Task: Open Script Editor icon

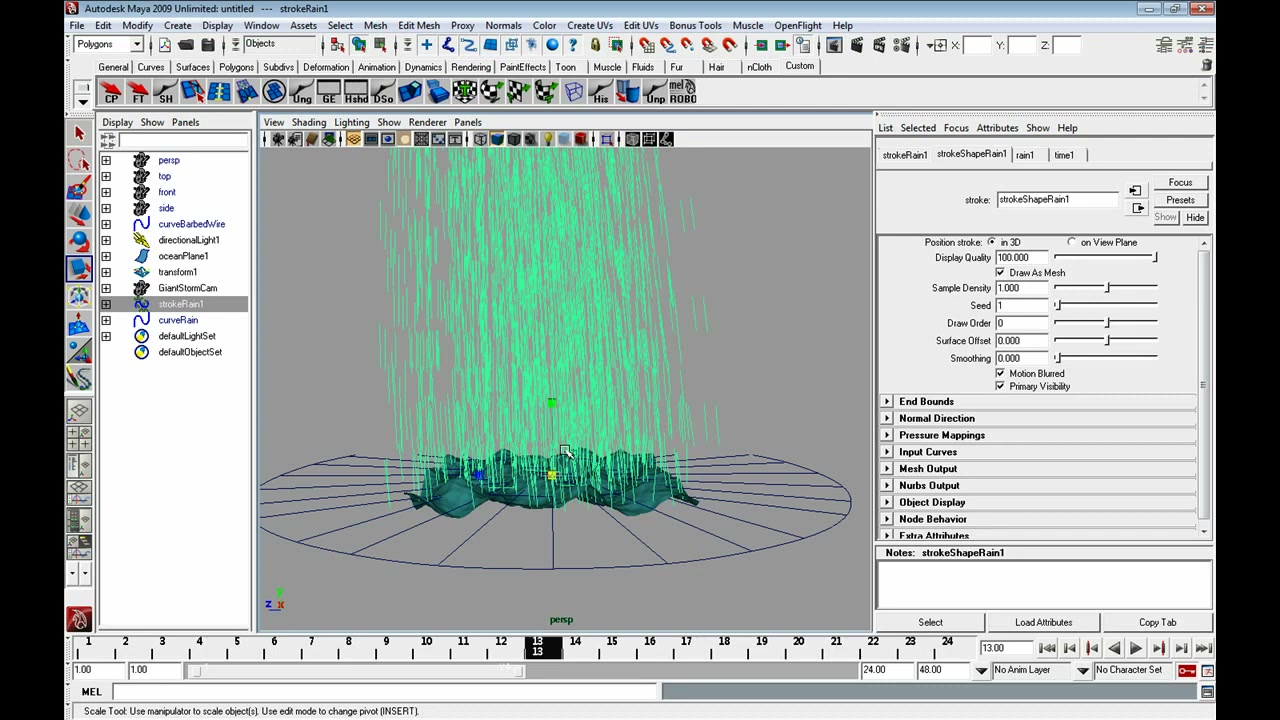Action: click(x=1207, y=692)
